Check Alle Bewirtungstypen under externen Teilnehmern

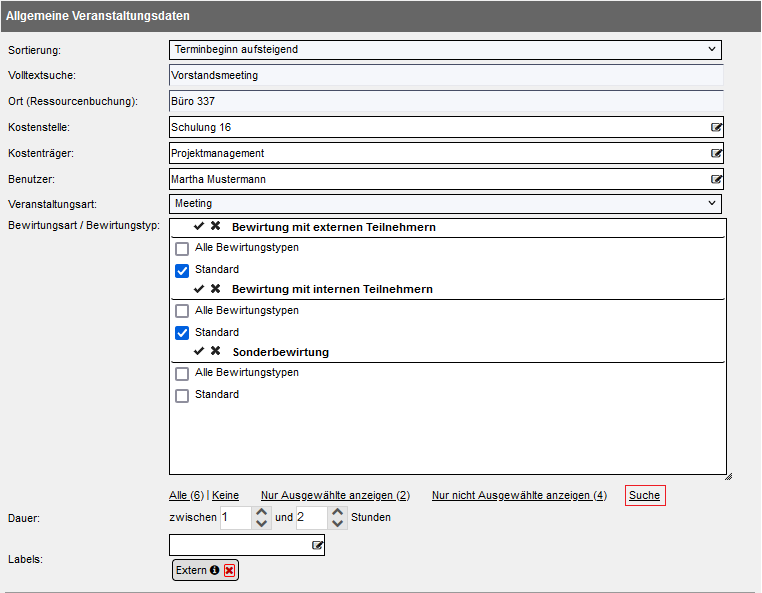(182, 249)
